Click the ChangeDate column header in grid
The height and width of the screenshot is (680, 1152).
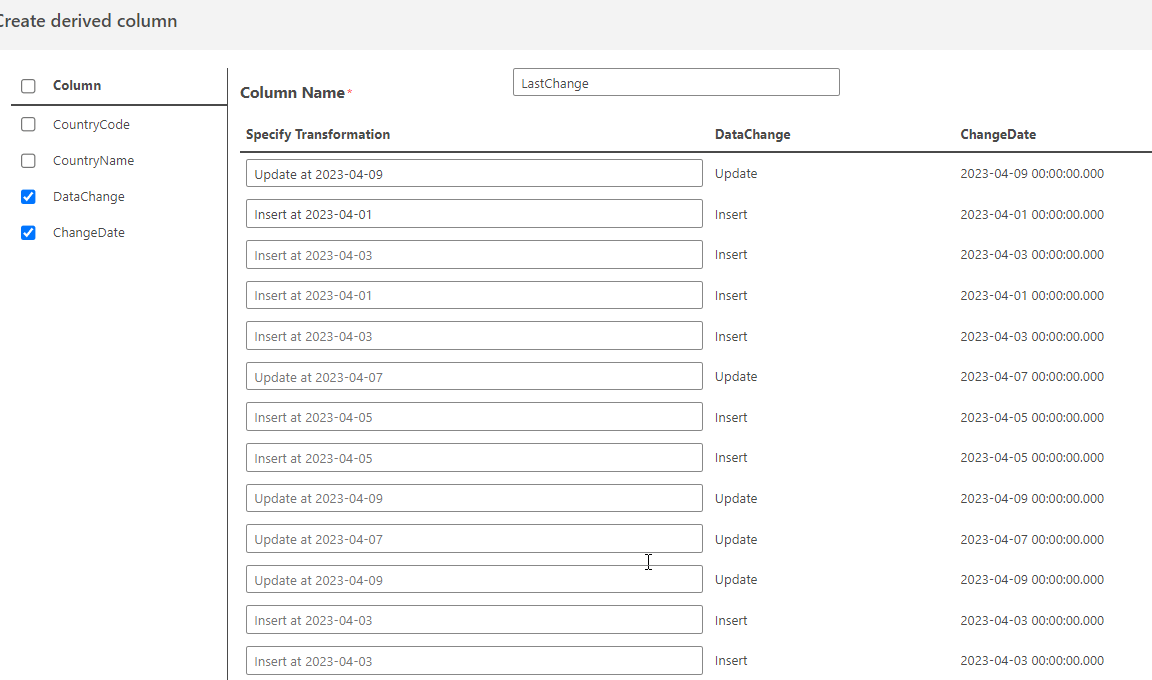click(998, 134)
